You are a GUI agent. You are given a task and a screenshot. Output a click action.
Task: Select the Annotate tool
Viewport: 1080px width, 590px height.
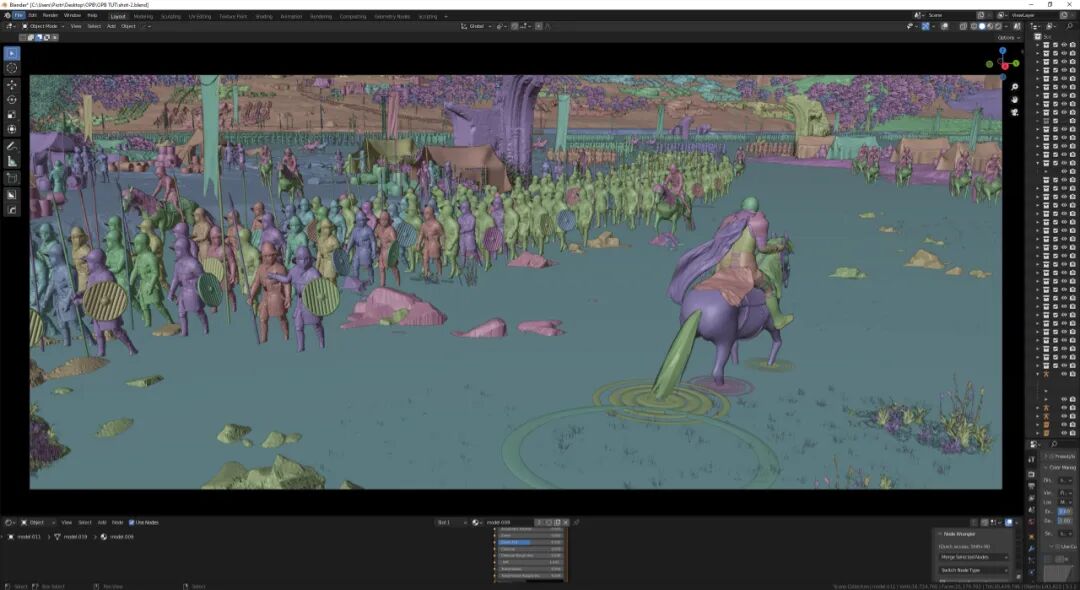[x=12, y=146]
